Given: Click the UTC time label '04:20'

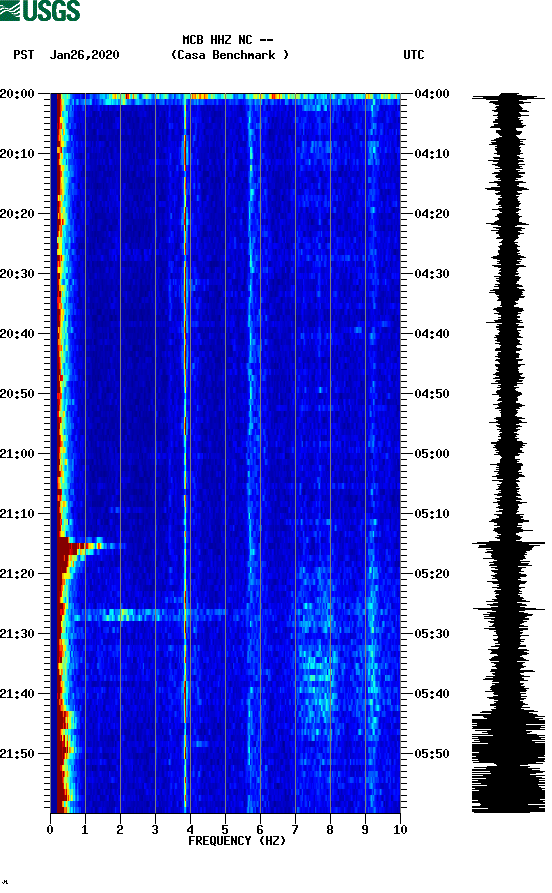Looking at the screenshot, I should (432, 214).
